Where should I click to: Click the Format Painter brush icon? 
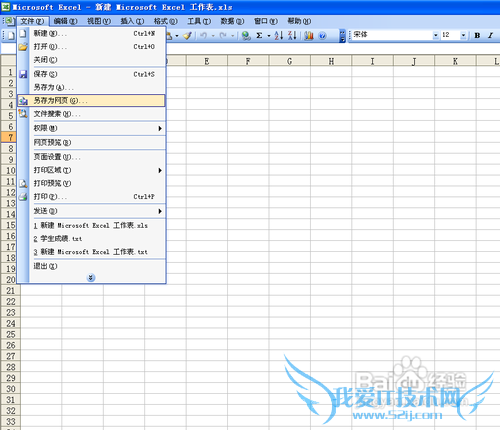tap(187, 35)
